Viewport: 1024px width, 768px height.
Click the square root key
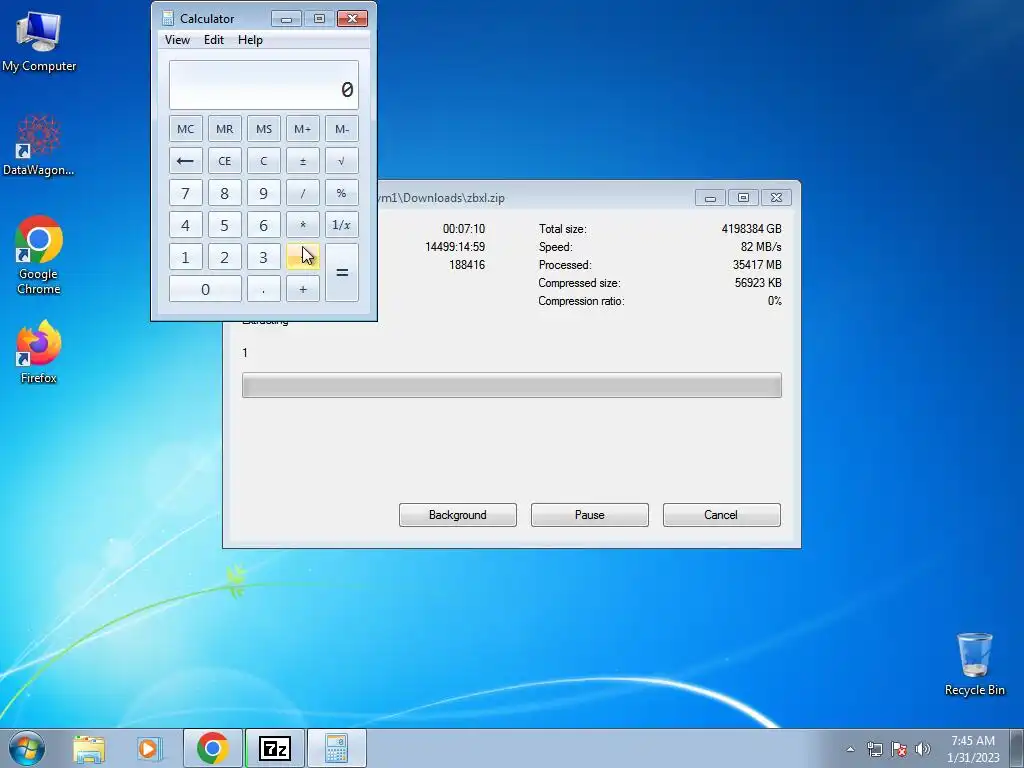click(342, 161)
